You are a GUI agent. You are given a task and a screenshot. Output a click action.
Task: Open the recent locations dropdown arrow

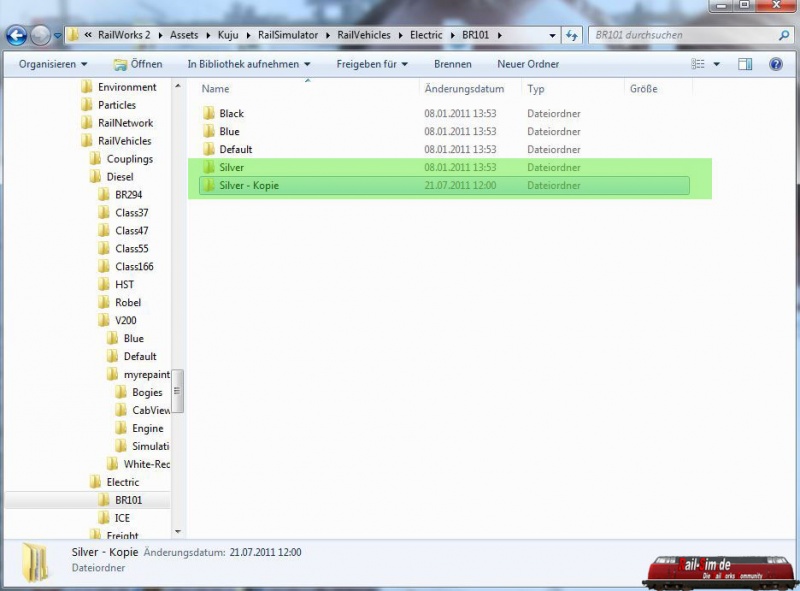pyautogui.click(x=58, y=36)
